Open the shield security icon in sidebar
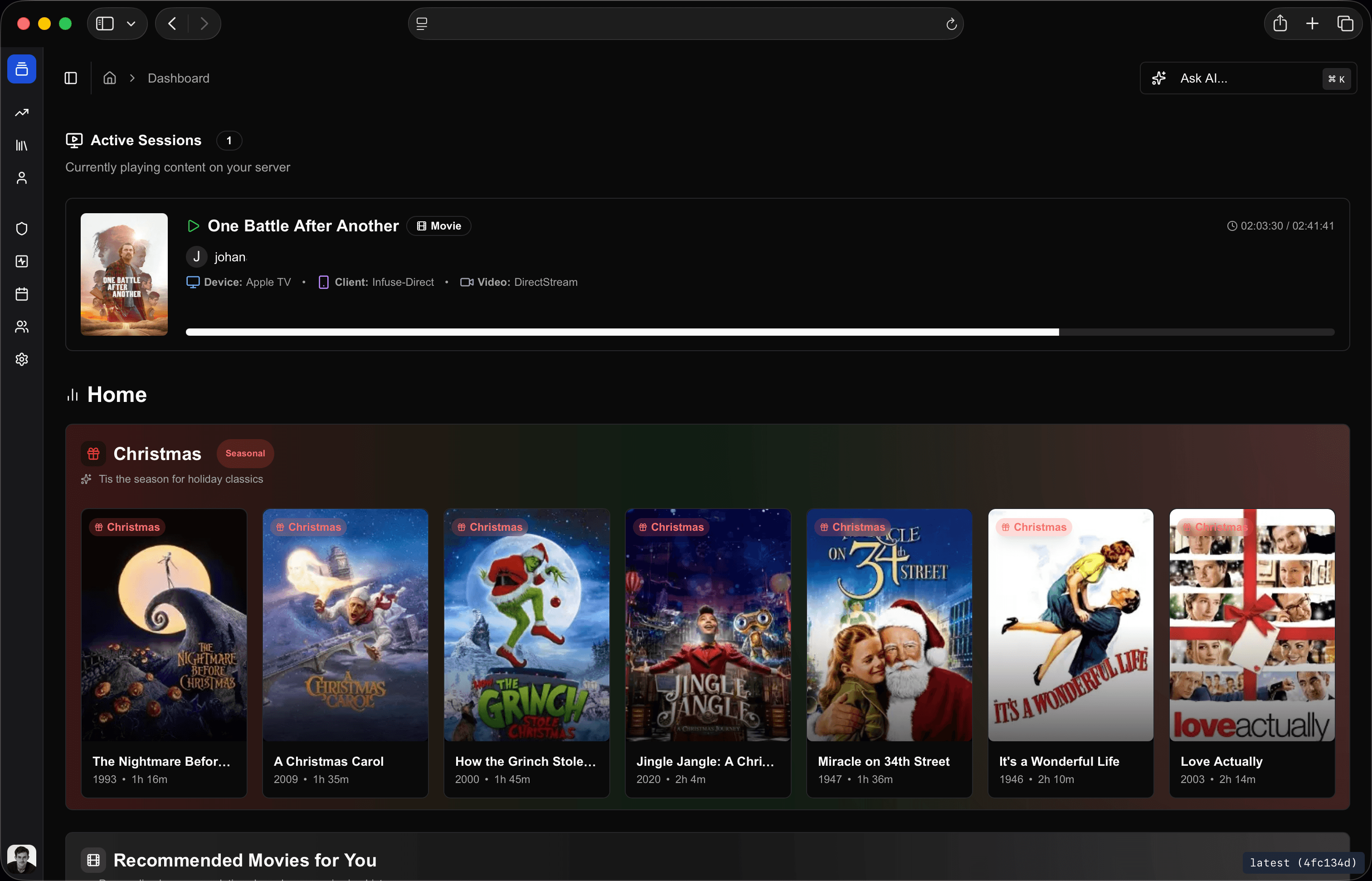Image resolution: width=1372 pixels, height=881 pixels. 22,229
